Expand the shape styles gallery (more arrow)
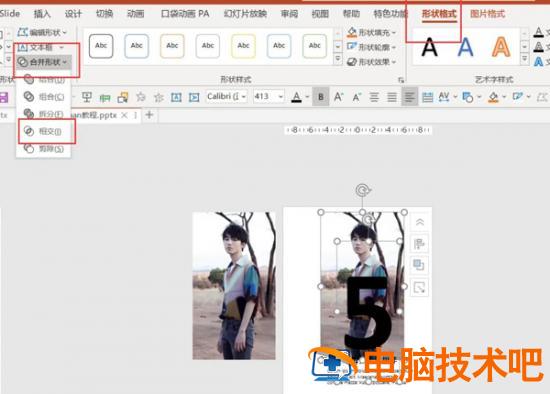 coord(337,59)
